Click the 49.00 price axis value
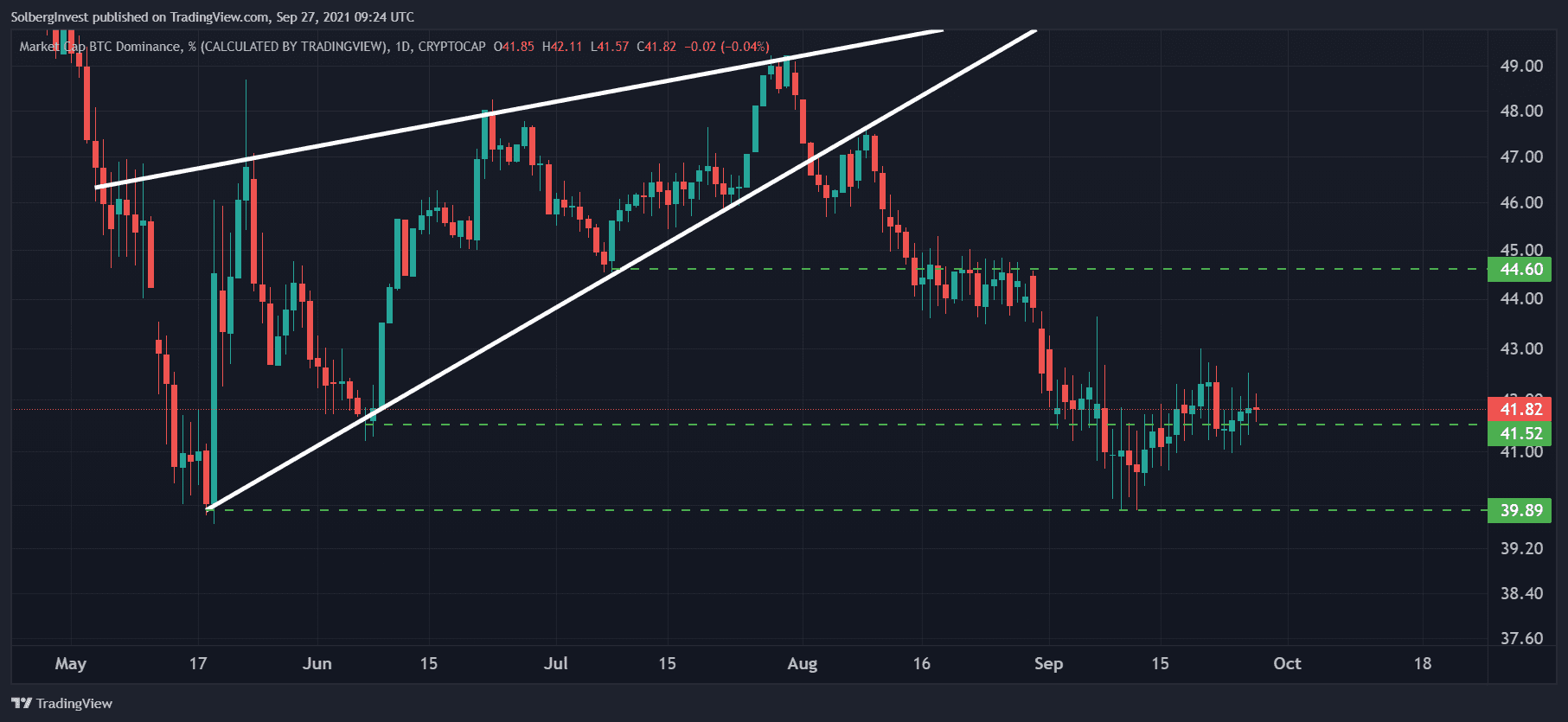This screenshot has width=1568, height=722. point(1521,66)
